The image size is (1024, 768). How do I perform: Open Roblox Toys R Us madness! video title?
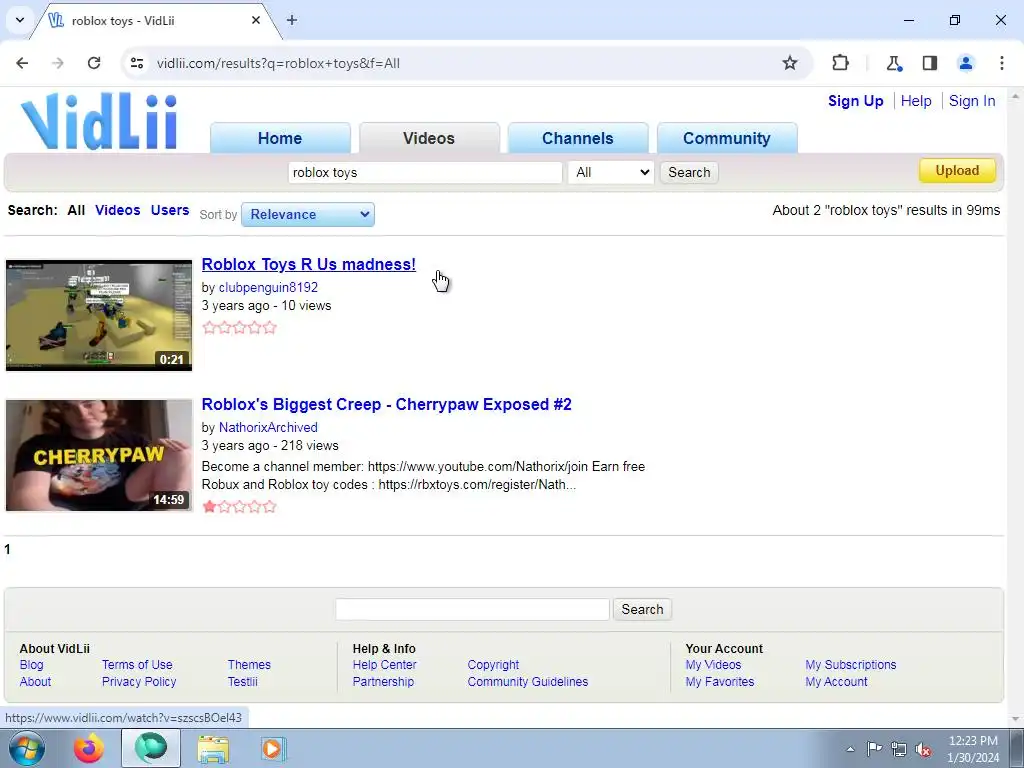pos(308,264)
